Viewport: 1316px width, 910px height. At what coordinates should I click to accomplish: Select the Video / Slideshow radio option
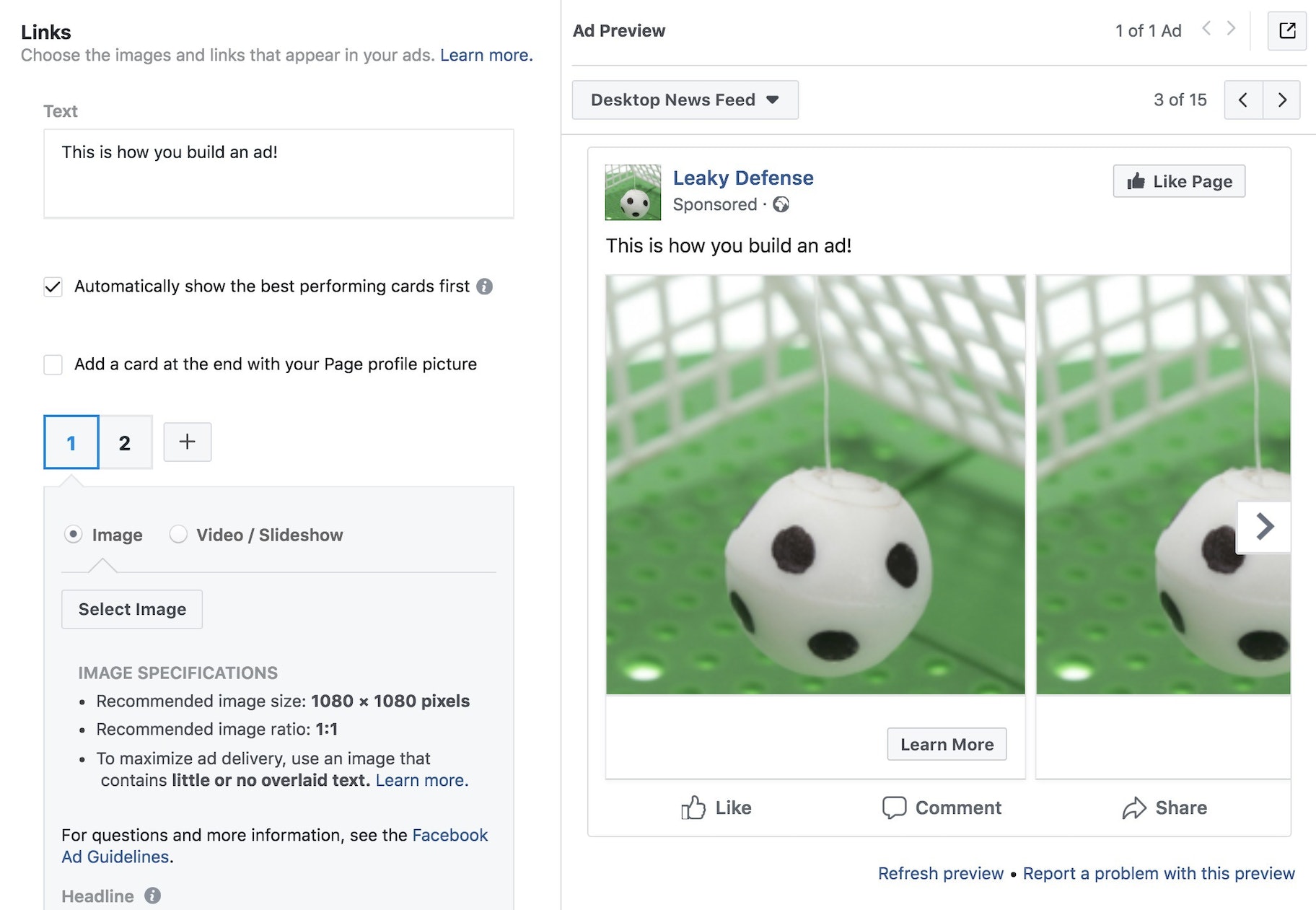click(178, 534)
